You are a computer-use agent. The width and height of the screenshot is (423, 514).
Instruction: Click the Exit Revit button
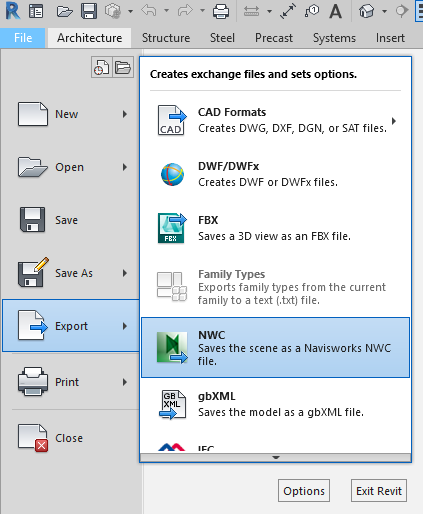click(379, 491)
